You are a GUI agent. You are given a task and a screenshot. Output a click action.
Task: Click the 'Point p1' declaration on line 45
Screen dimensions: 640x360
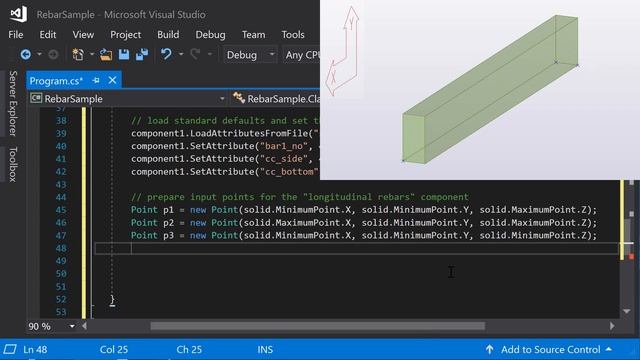(152, 210)
